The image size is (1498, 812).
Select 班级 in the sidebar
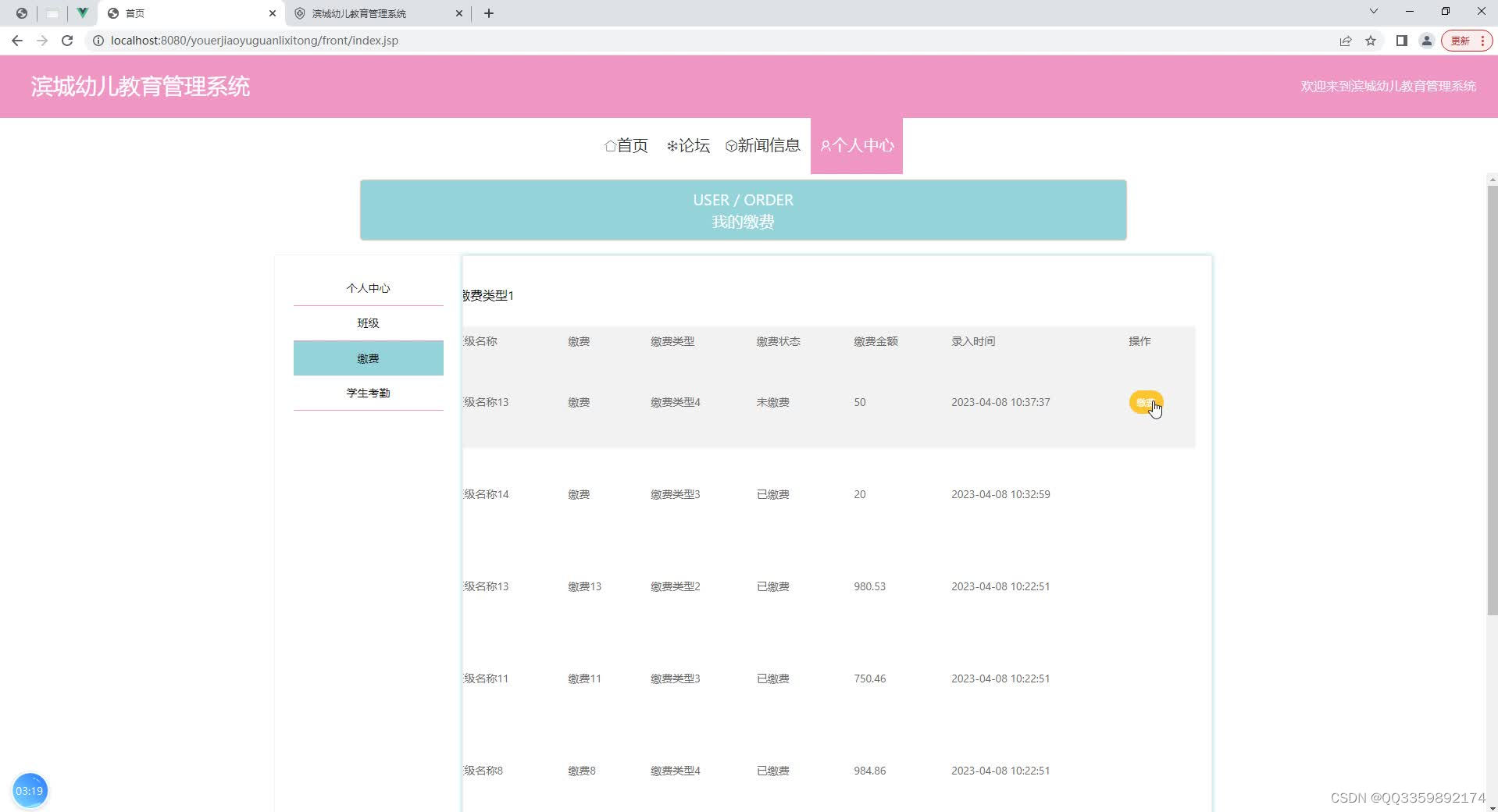coord(369,323)
